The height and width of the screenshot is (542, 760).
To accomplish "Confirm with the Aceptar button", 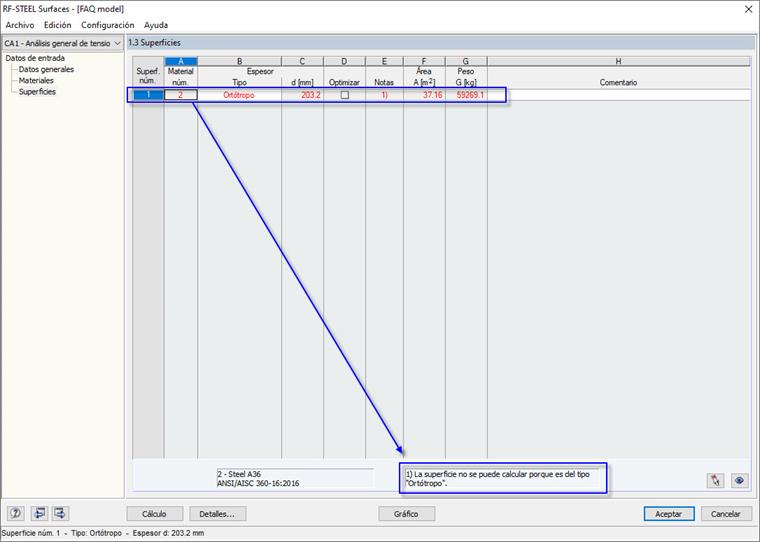I will 668,514.
